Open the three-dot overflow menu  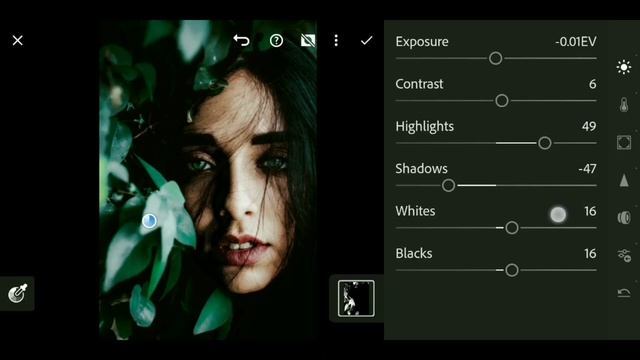click(336, 40)
